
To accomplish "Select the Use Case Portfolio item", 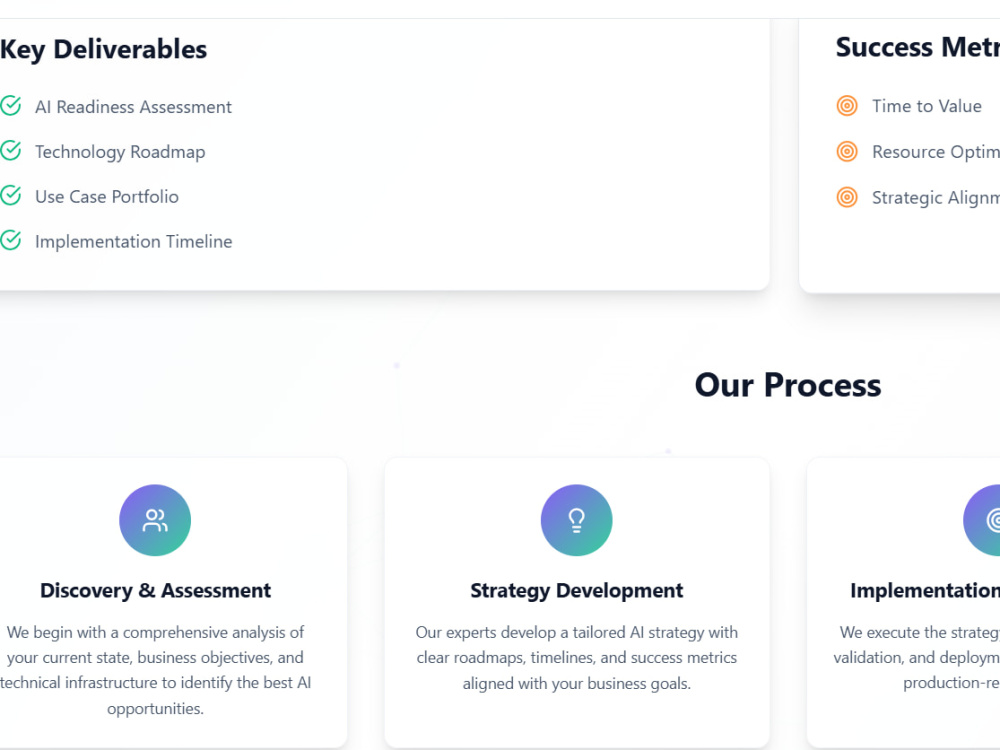I will pyautogui.click(x=107, y=196).
